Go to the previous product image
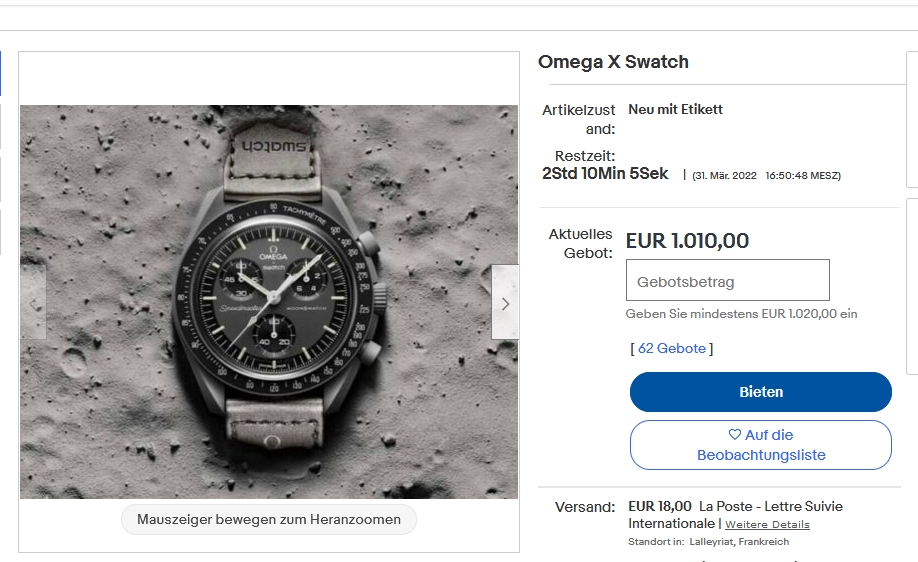This screenshot has height=562, width=918. [33, 303]
